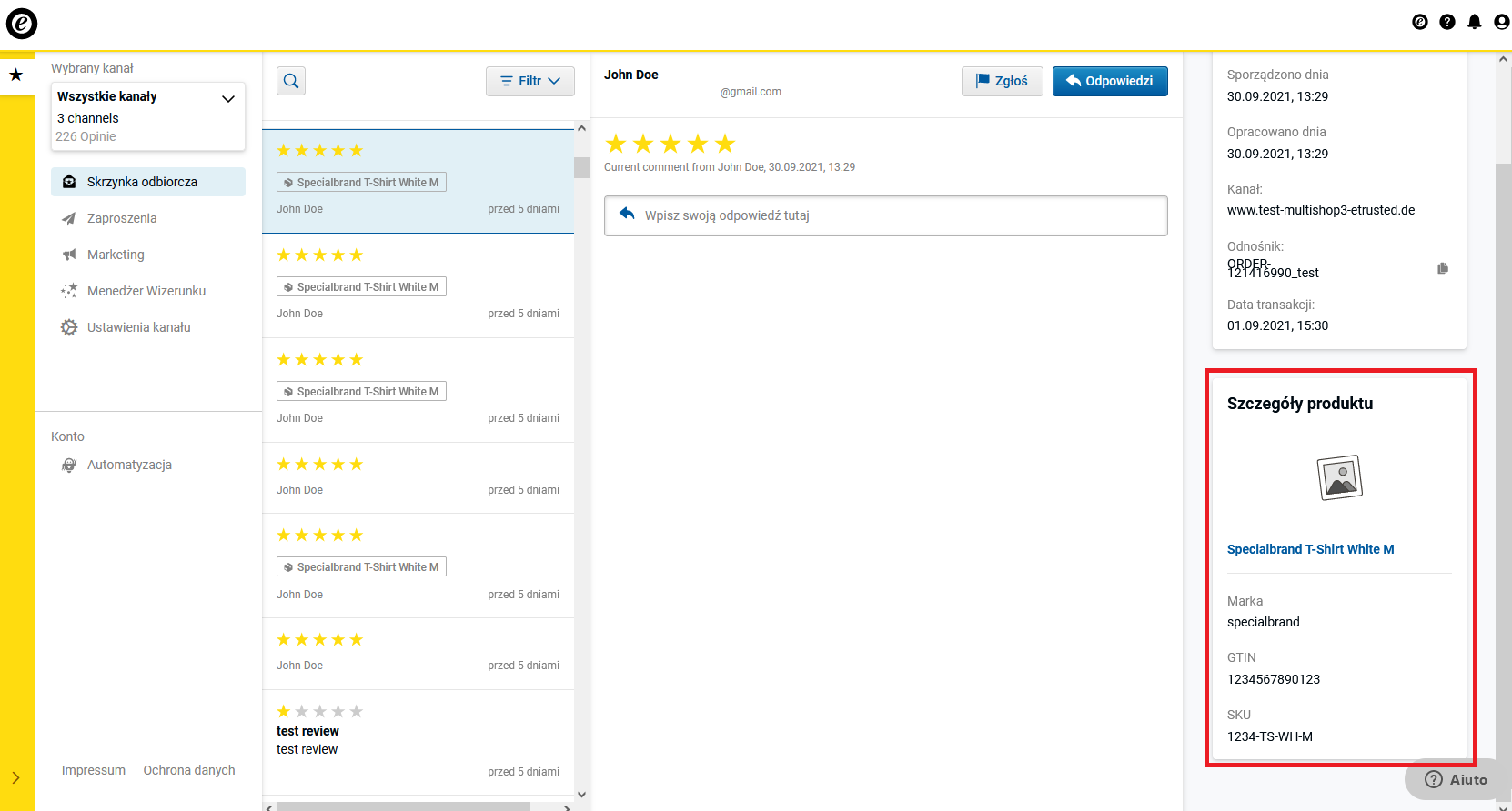Screen dimensions: 1512x811
Task: Click the @gmail.com reviewer email
Action: click(x=751, y=92)
